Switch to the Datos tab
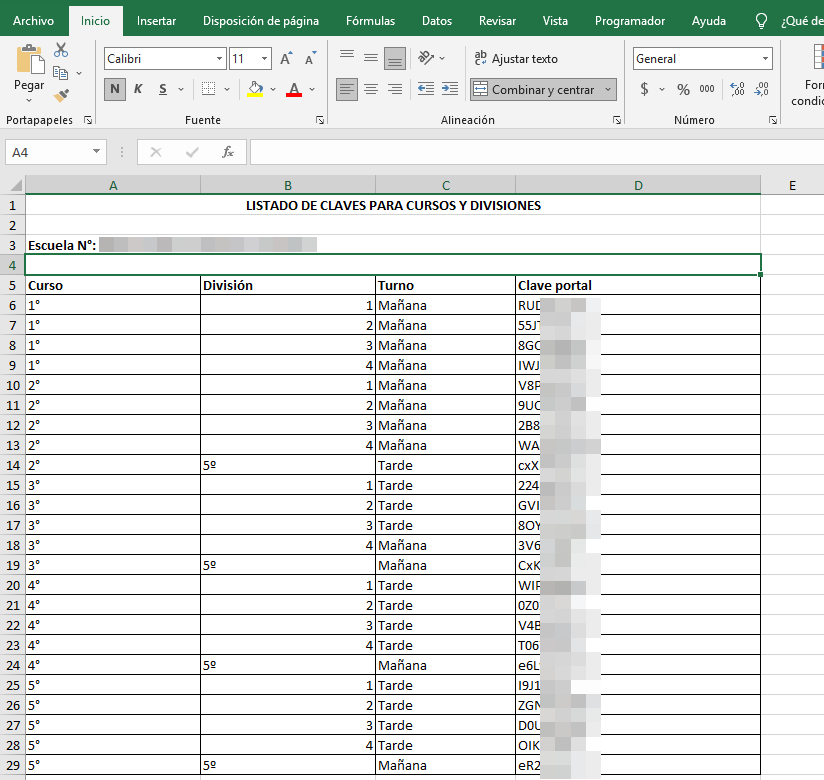This screenshot has width=824, height=780. 437,20
